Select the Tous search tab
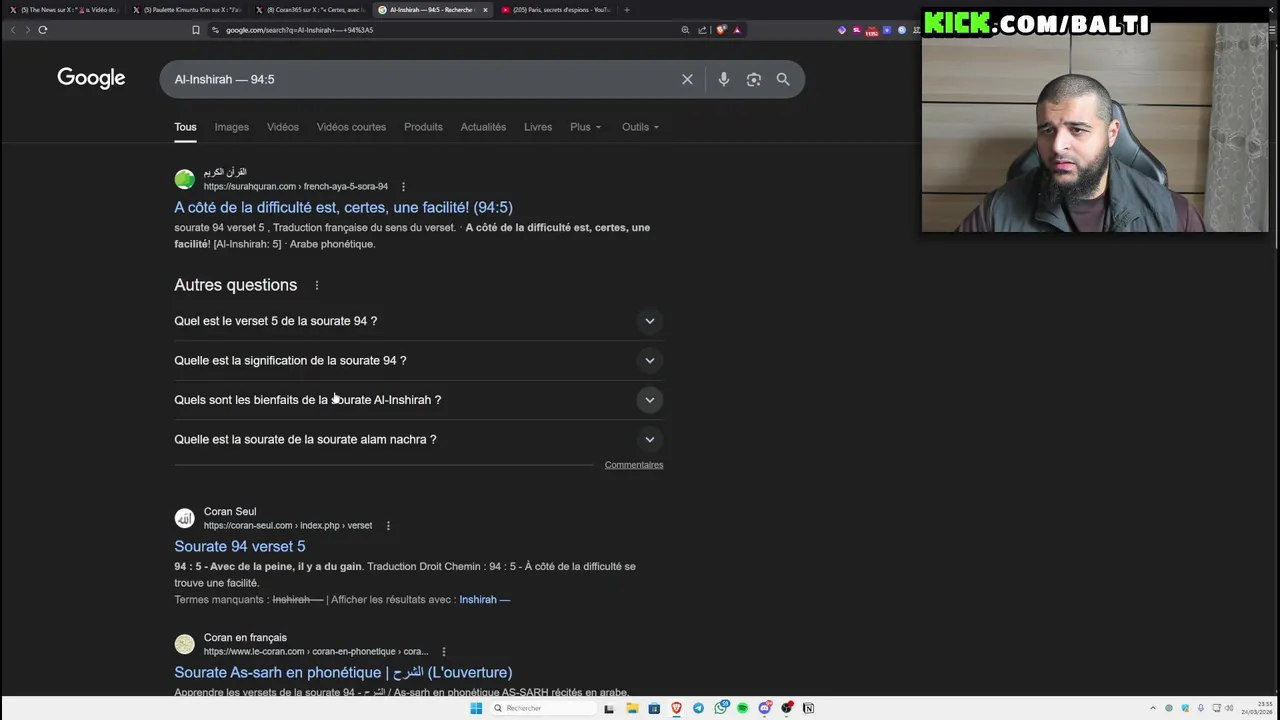Image resolution: width=1280 pixels, height=720 pixels. click(185, 127)
